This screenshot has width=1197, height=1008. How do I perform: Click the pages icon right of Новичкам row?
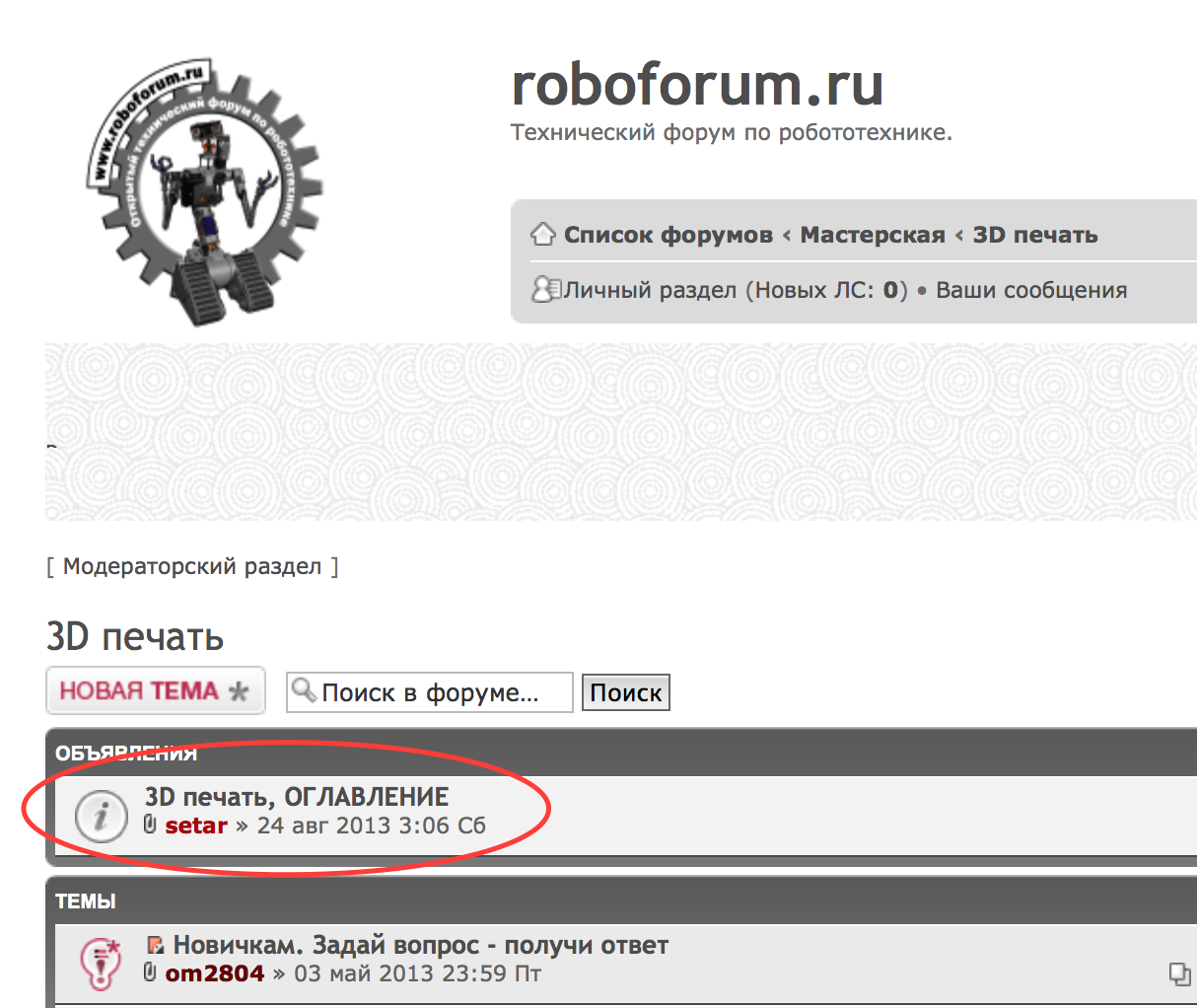[x=1179, y=973]
